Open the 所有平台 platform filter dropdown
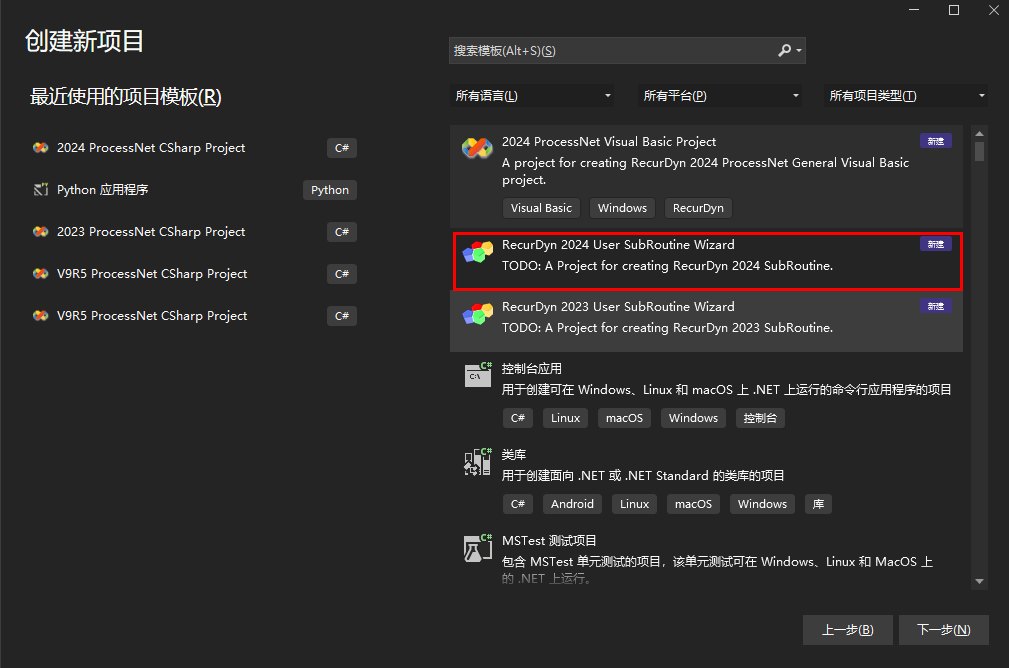Screen dimensions: 1009x668 (719, 96)
